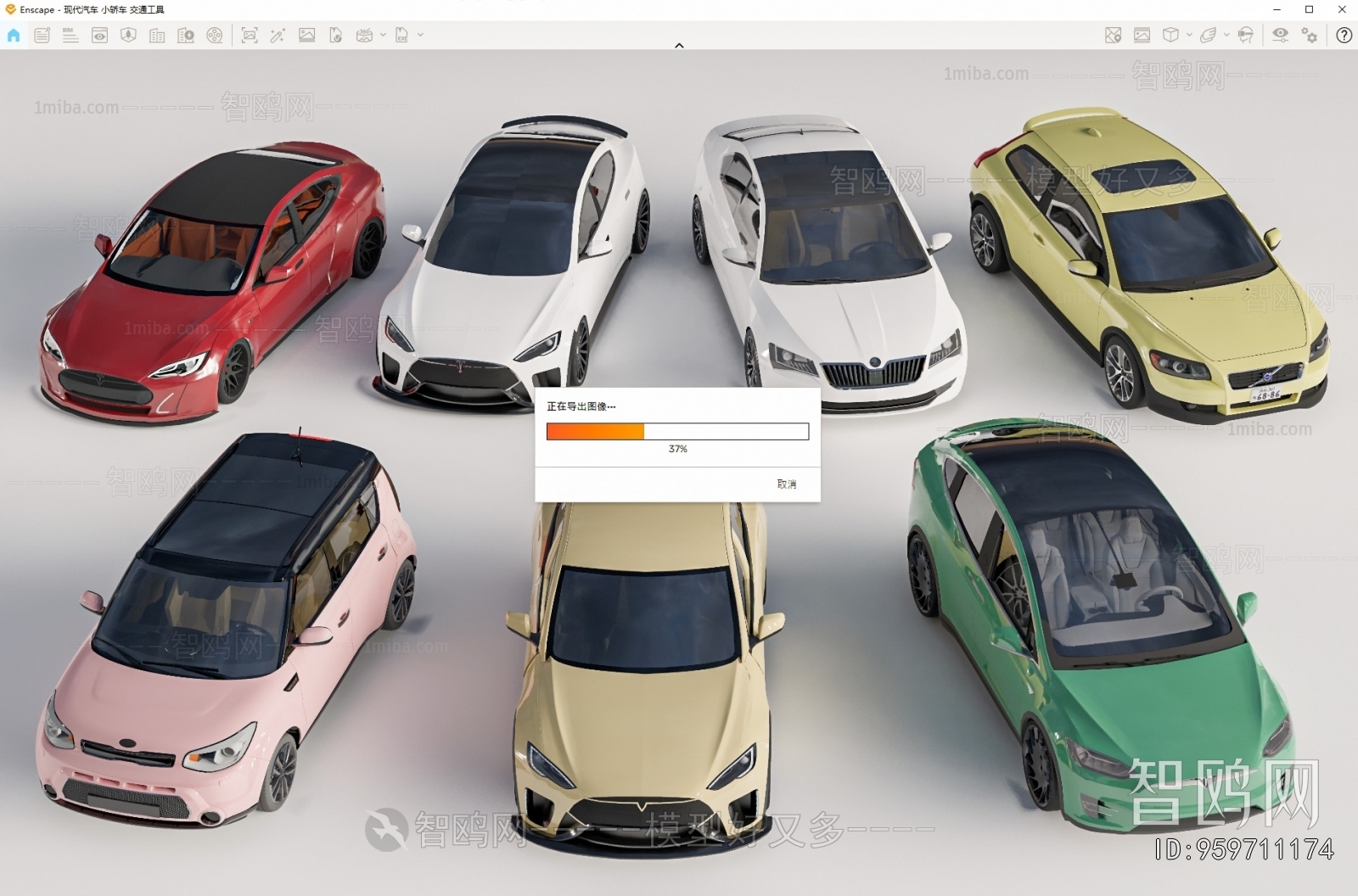Open the Manage Views eye window icon

pos(99,35)
